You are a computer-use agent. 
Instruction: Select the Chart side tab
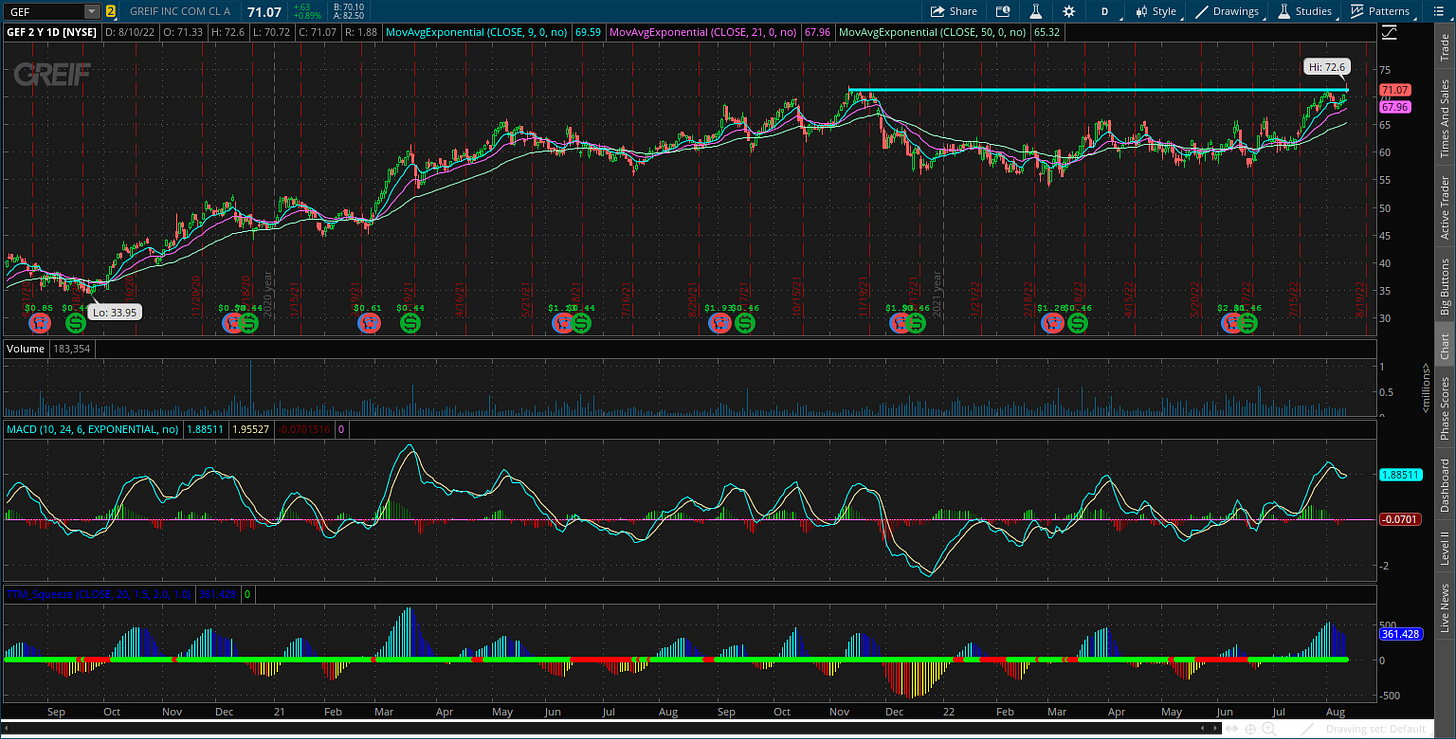click(1444, 346)
